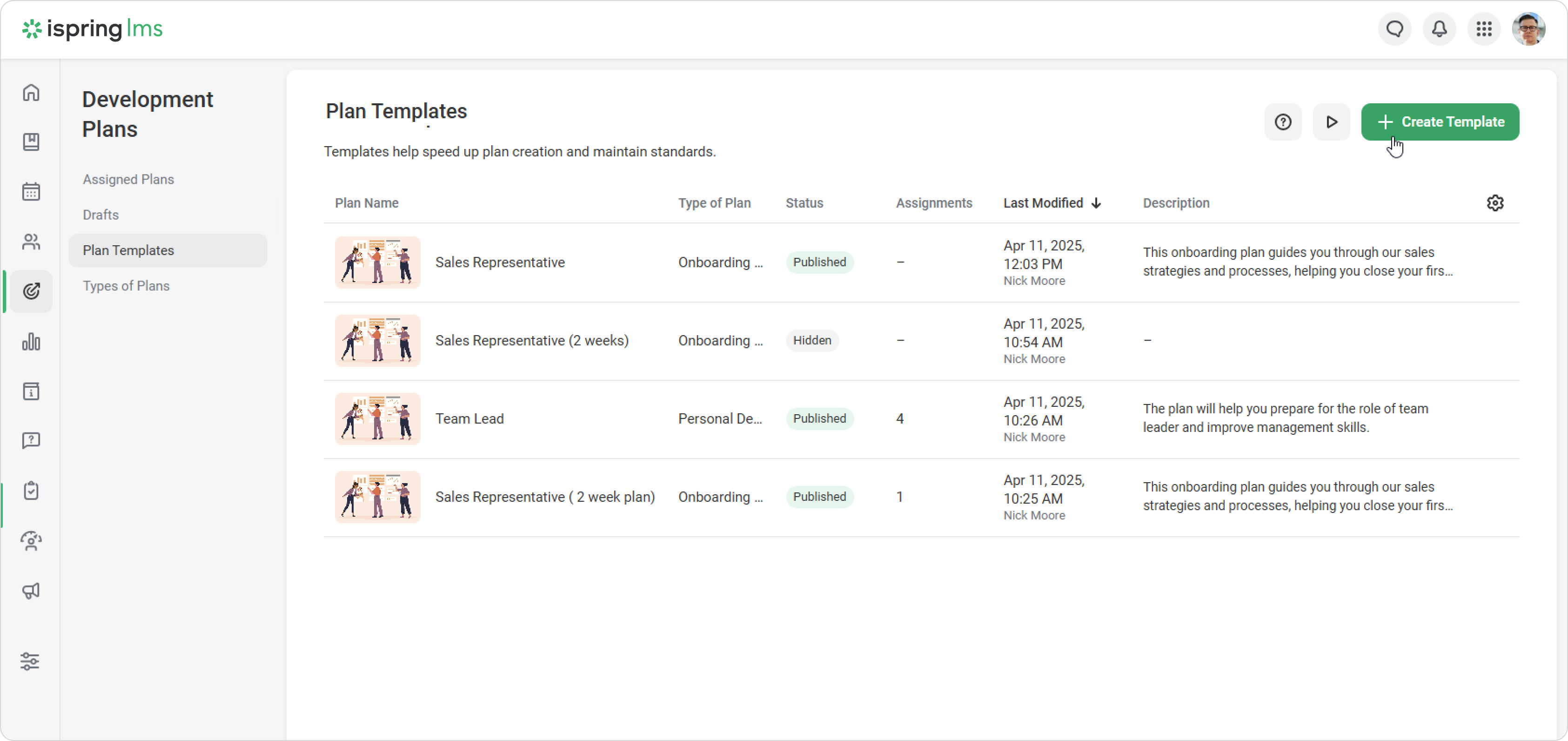
Task: Click the notifications bell icon
Action: 1439,28
